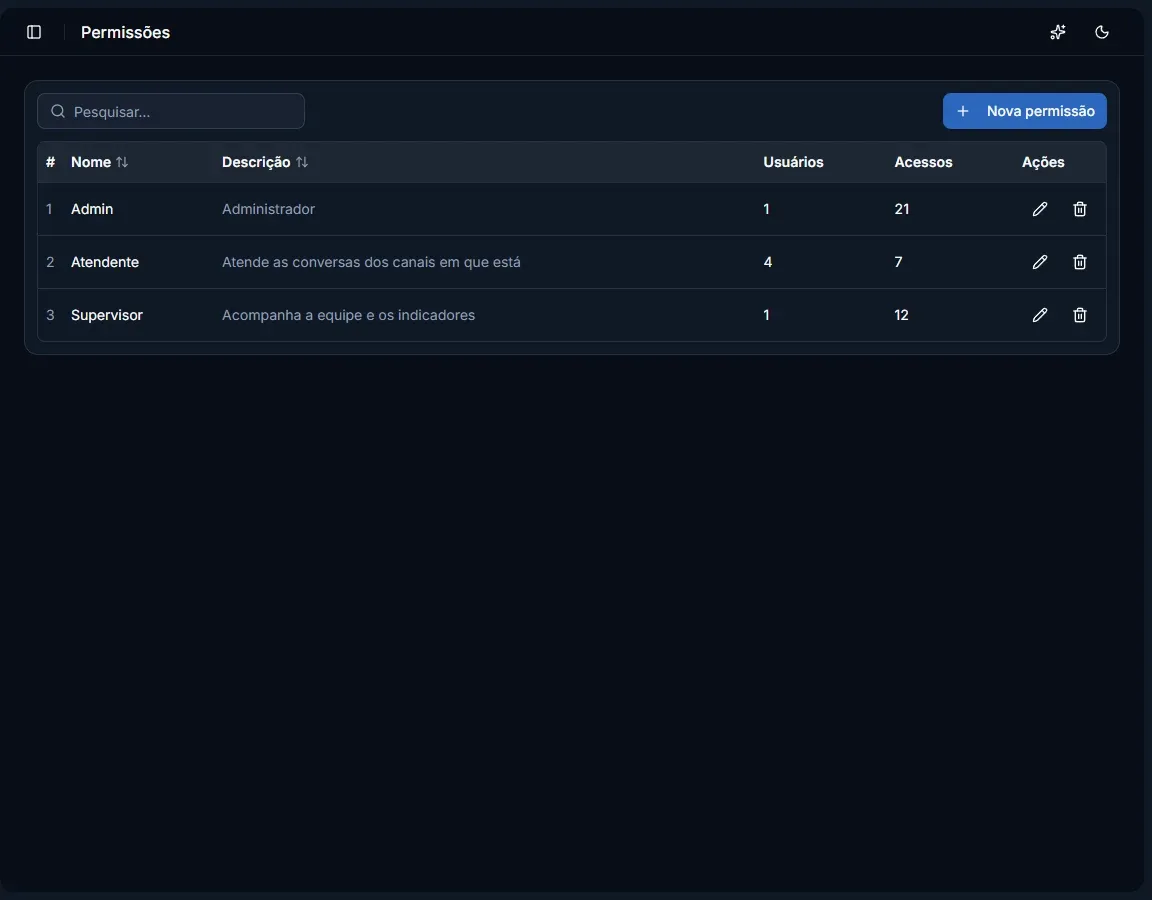Click the # column header
1152x900 pixels.
[x=50, y=162]
